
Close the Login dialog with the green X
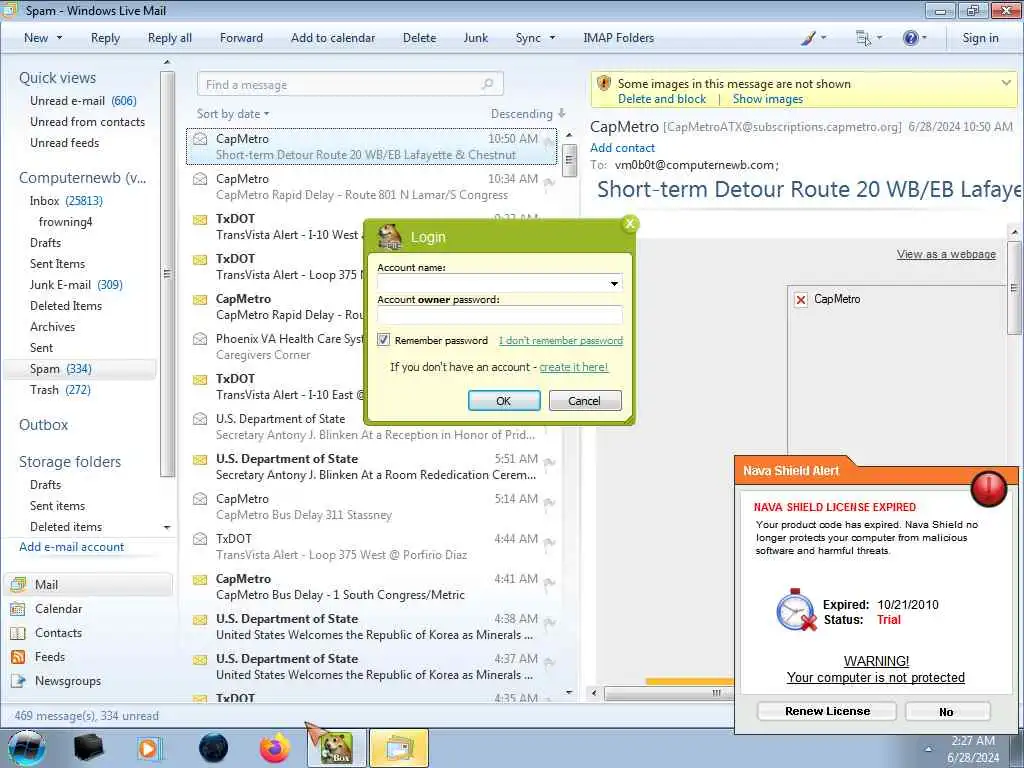click(x=630, y=224)
